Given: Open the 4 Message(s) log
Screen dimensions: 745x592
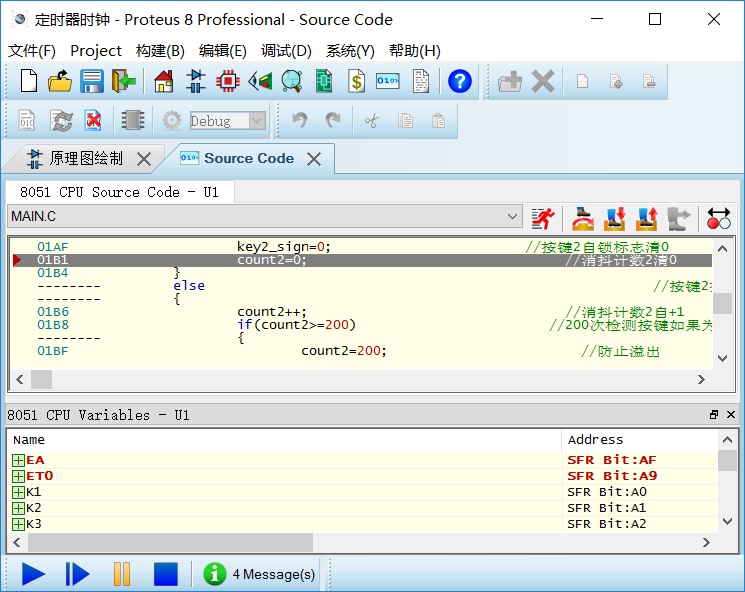Looking at the screenshot, I should [x=259, y=574].
